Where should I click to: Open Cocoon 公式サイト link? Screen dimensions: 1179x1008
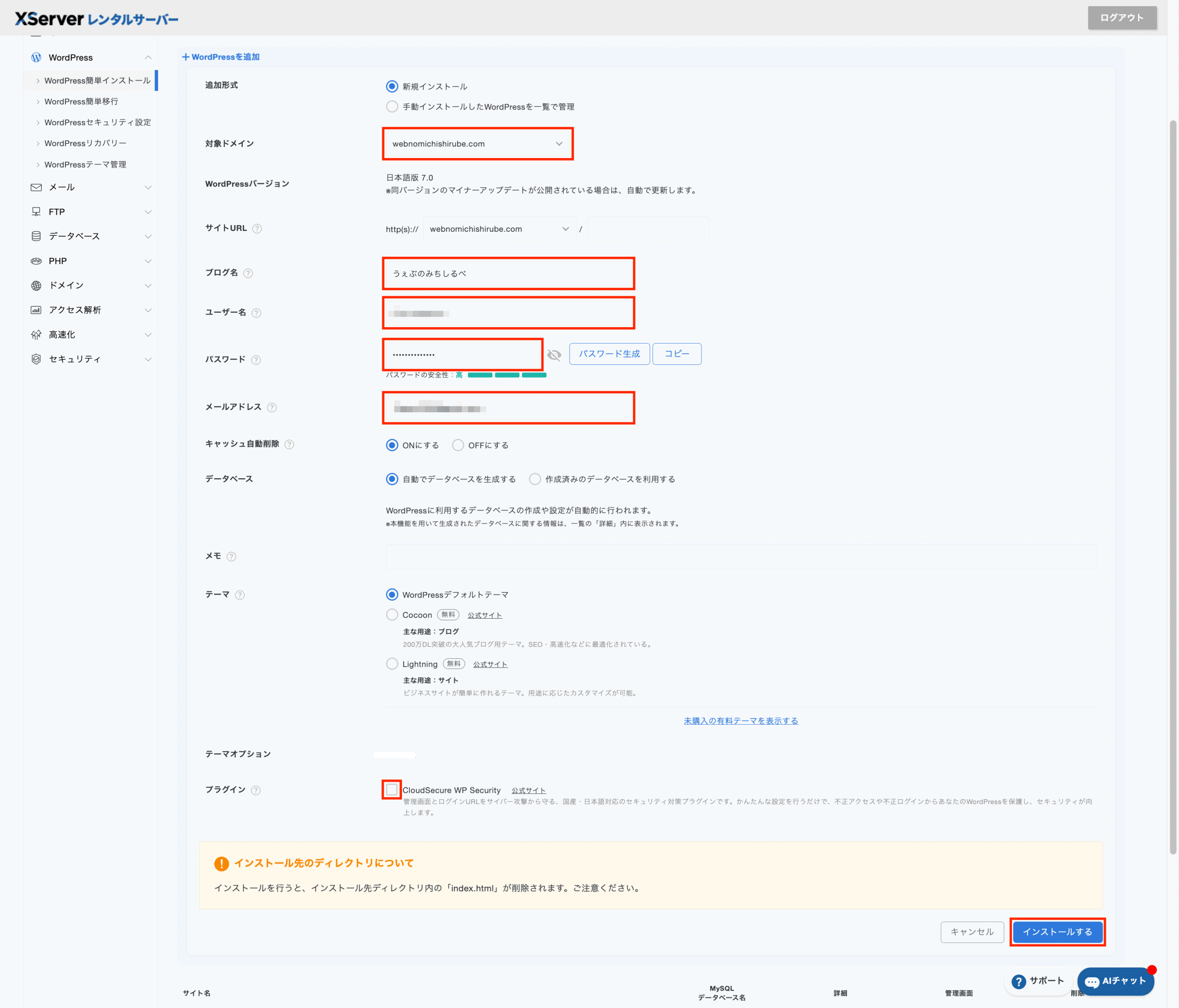click(485, 615)
